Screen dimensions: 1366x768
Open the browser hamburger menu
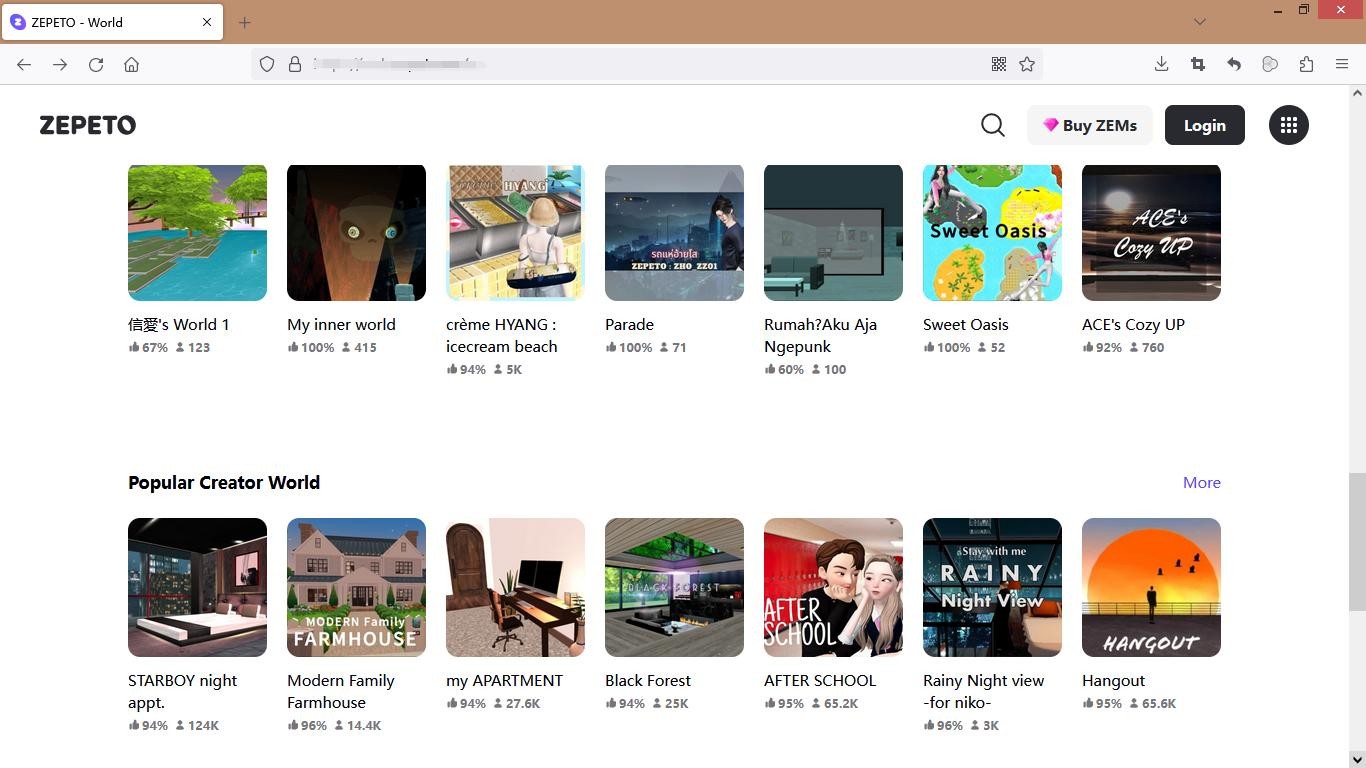coord(1342,64)
